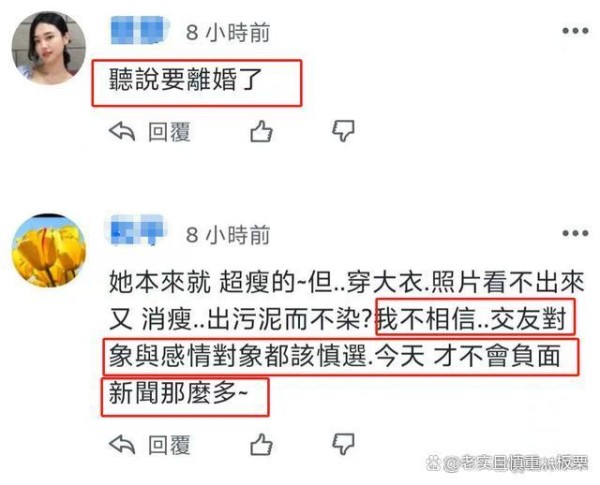Click the blurred username of the second commenter
Viewport: 600px width, 485px height.
point(135,230)
